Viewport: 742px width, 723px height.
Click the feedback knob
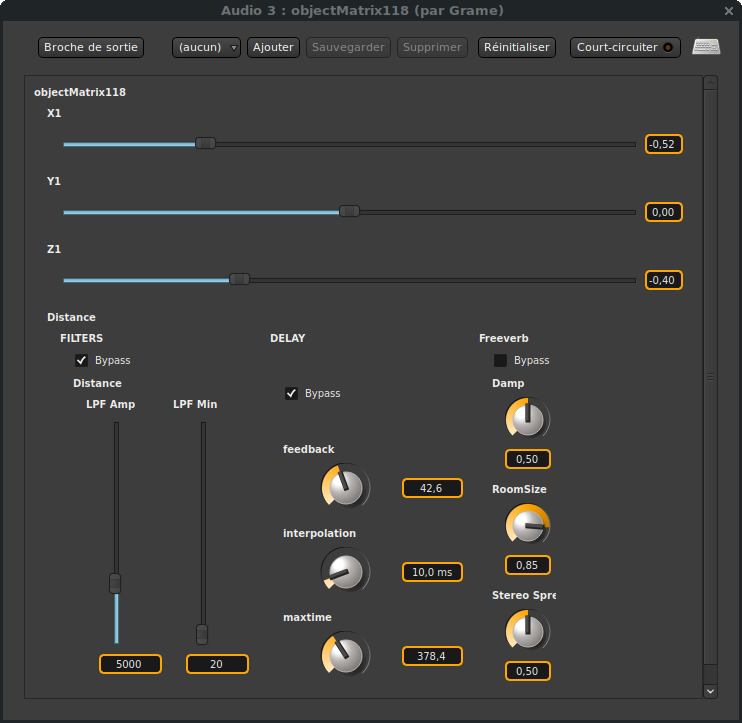pos(345,487)
